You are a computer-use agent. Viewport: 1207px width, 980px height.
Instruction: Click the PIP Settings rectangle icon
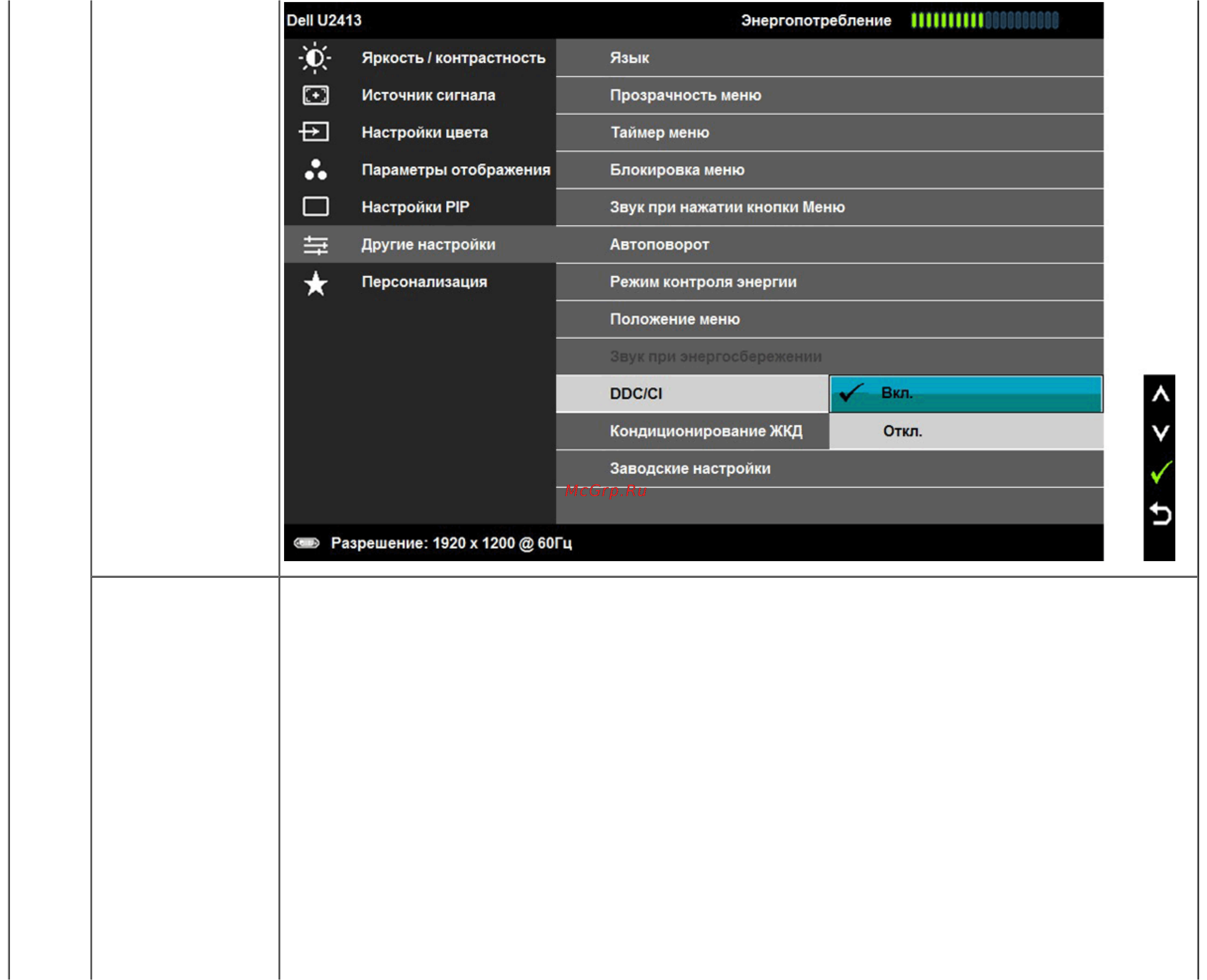pos(315,207)
